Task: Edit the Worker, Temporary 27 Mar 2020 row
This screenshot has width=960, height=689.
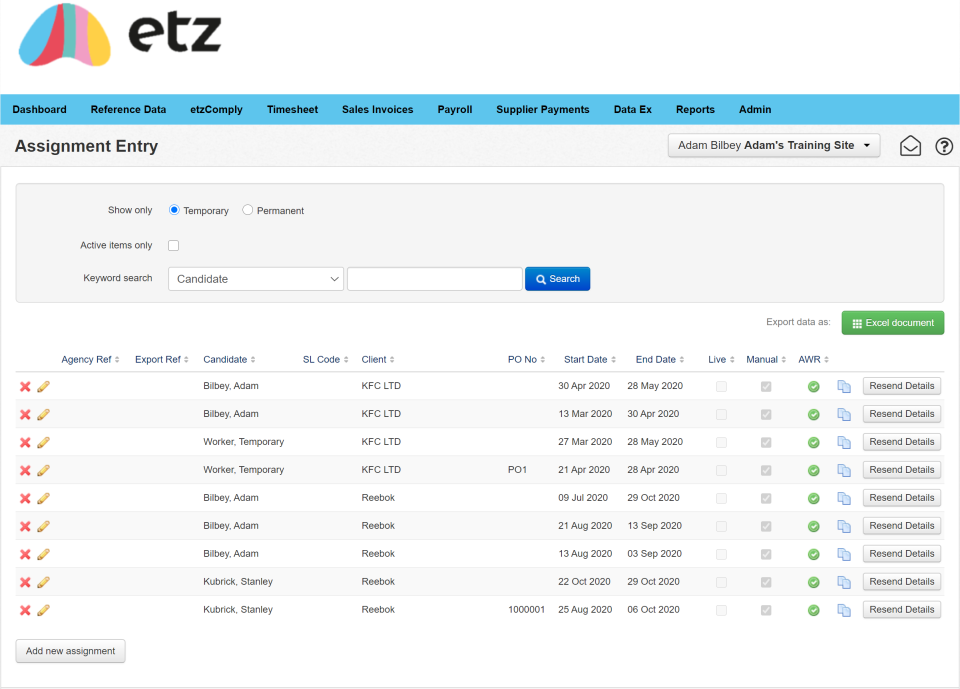Action: tap(43, 442)
